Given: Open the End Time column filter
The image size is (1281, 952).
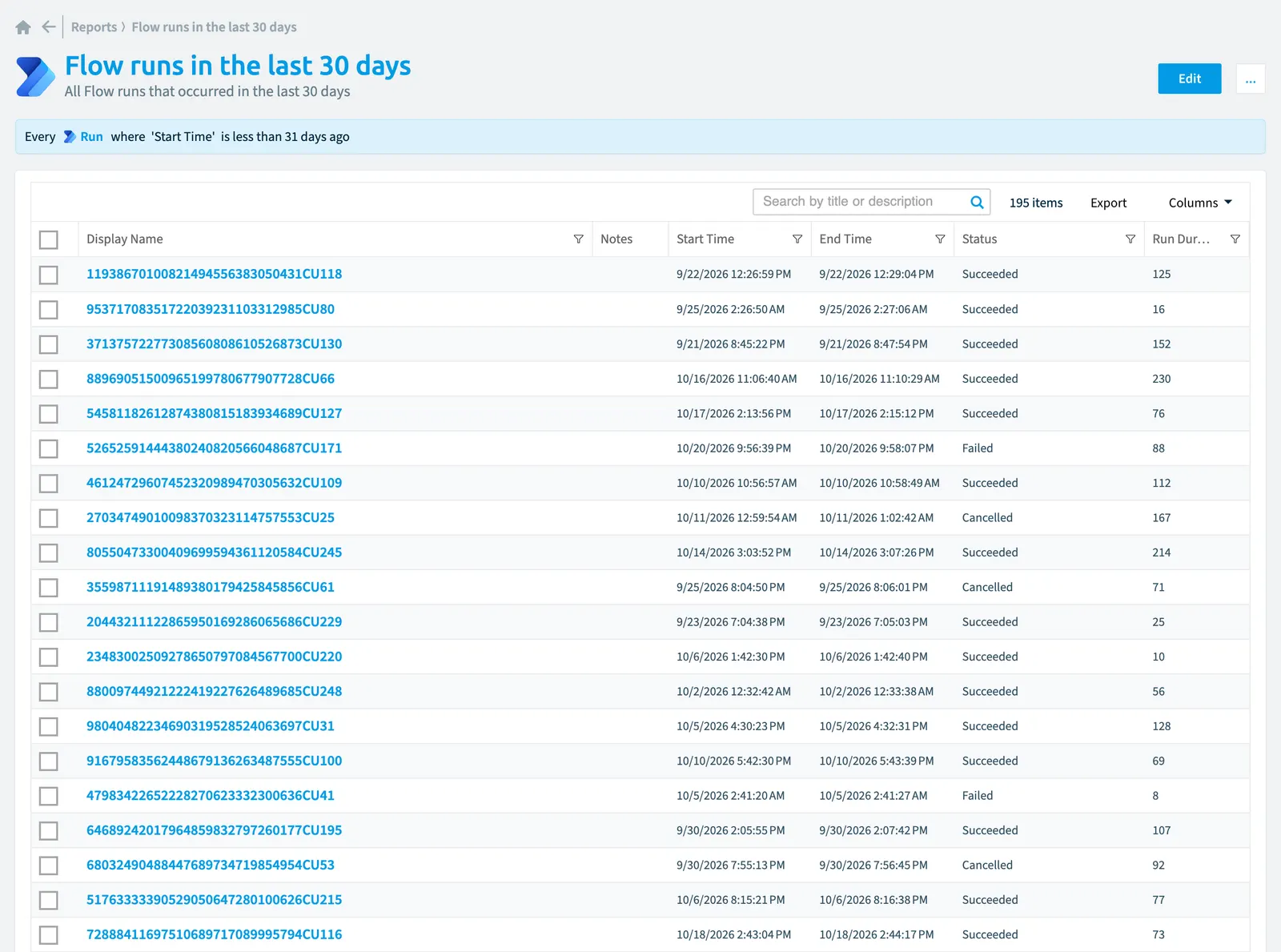Looking at the screenshot, I should [940, 239].
